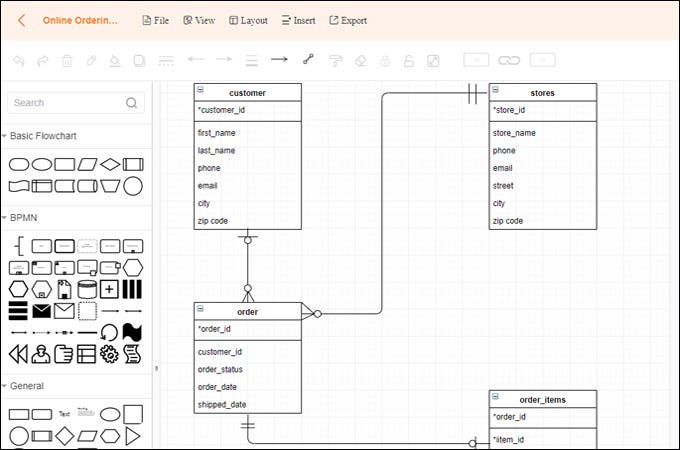Open the Insert menu
Viewport: 680px width, 450px height.
pyautogui.click(x=298, y=20)
